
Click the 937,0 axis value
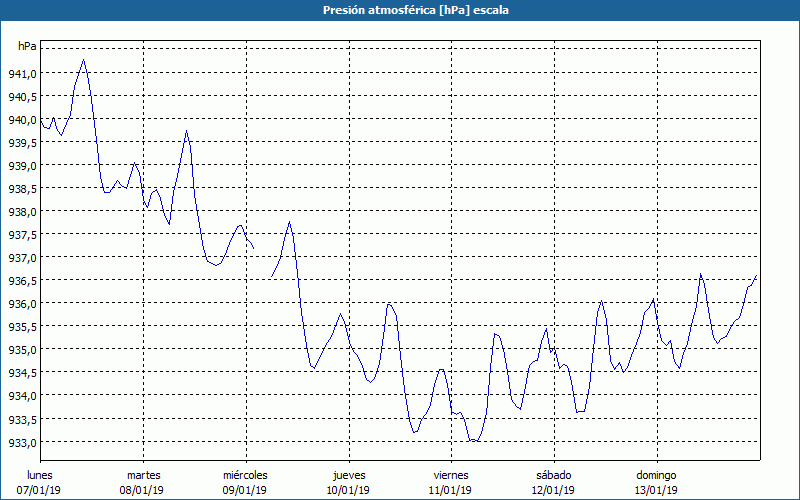tap(22, 258)
